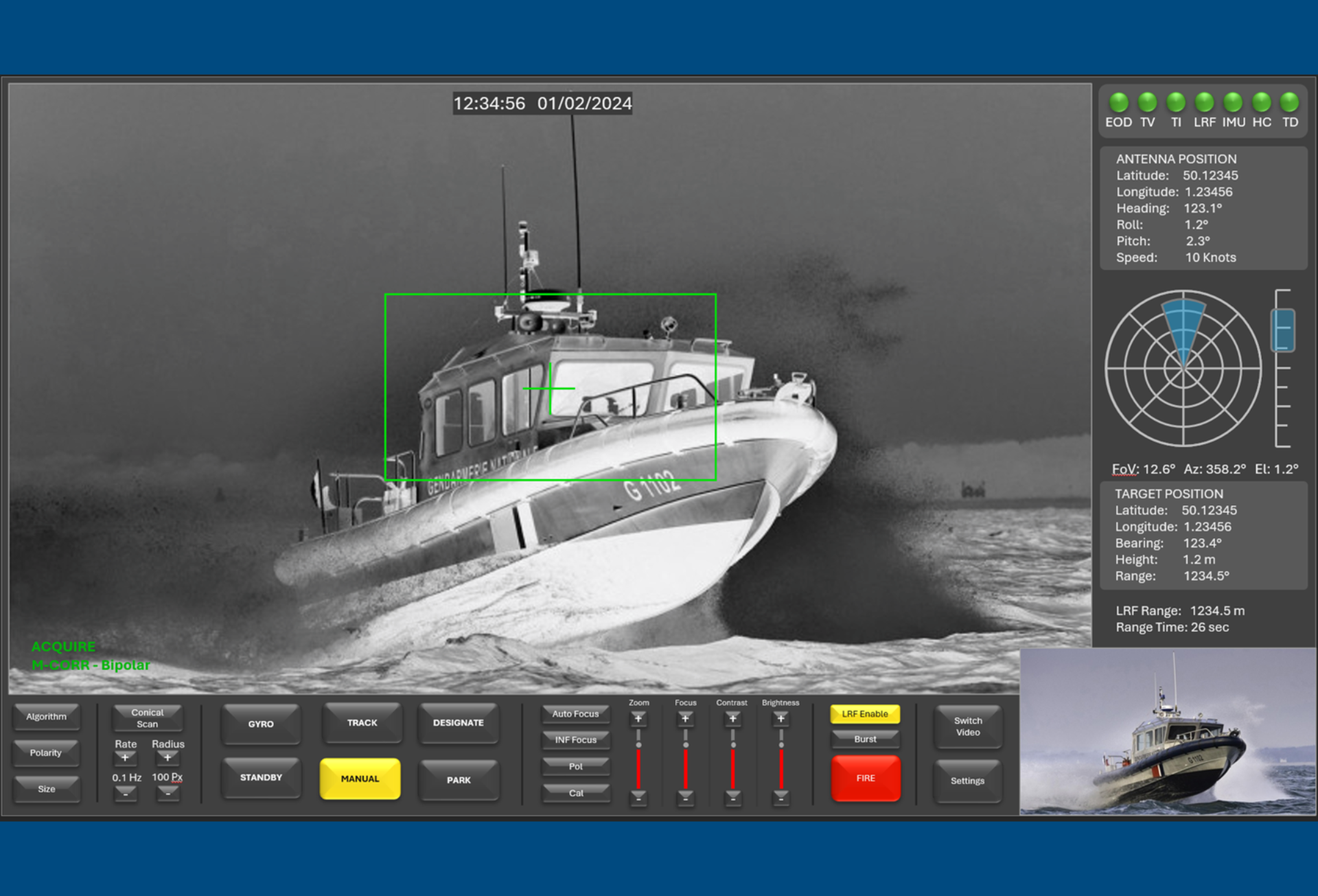Image resolution: width=1318 pixels, height=896 pixels.
Task: Open the Algorithm selector
Action: point(47,717)
